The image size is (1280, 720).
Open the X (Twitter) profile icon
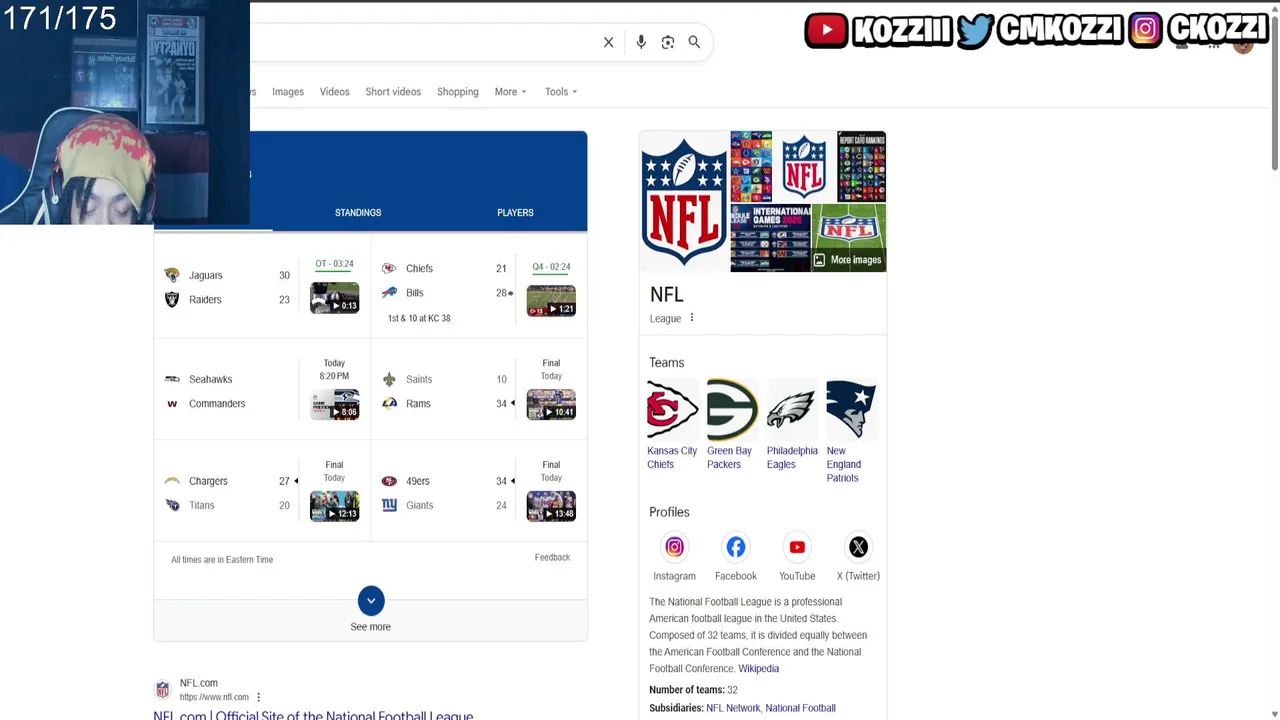coord(858,547)
